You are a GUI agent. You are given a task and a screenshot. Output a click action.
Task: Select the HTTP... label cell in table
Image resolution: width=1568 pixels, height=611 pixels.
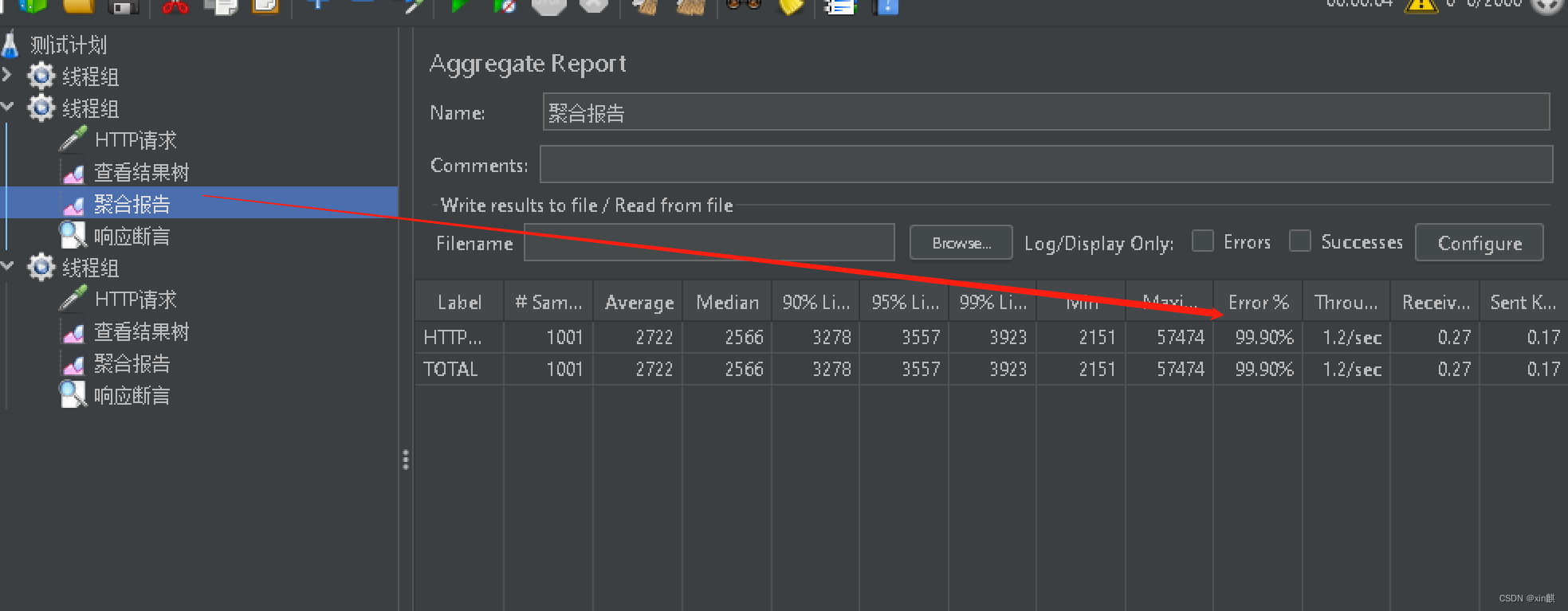coord(459,338)
